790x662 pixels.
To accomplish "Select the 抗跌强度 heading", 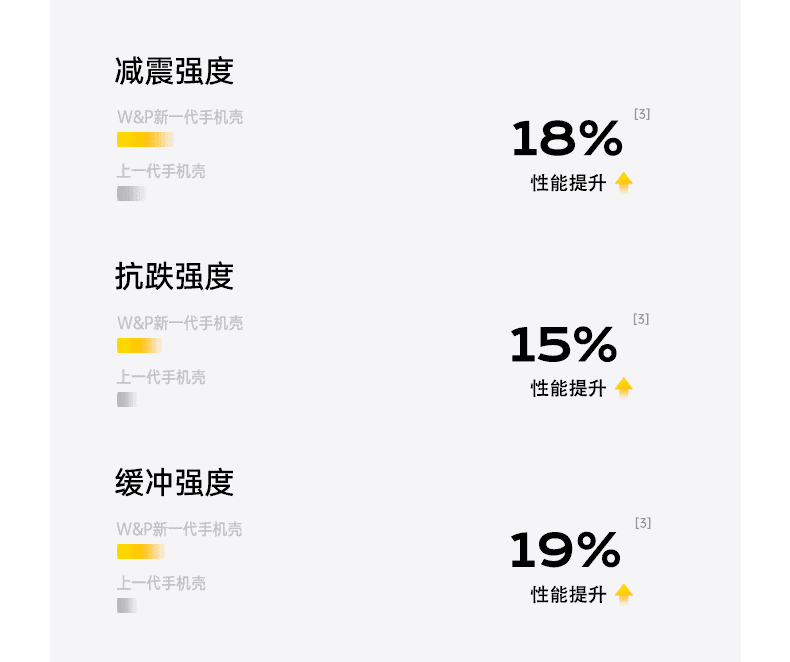I will [x=174, y=276].
